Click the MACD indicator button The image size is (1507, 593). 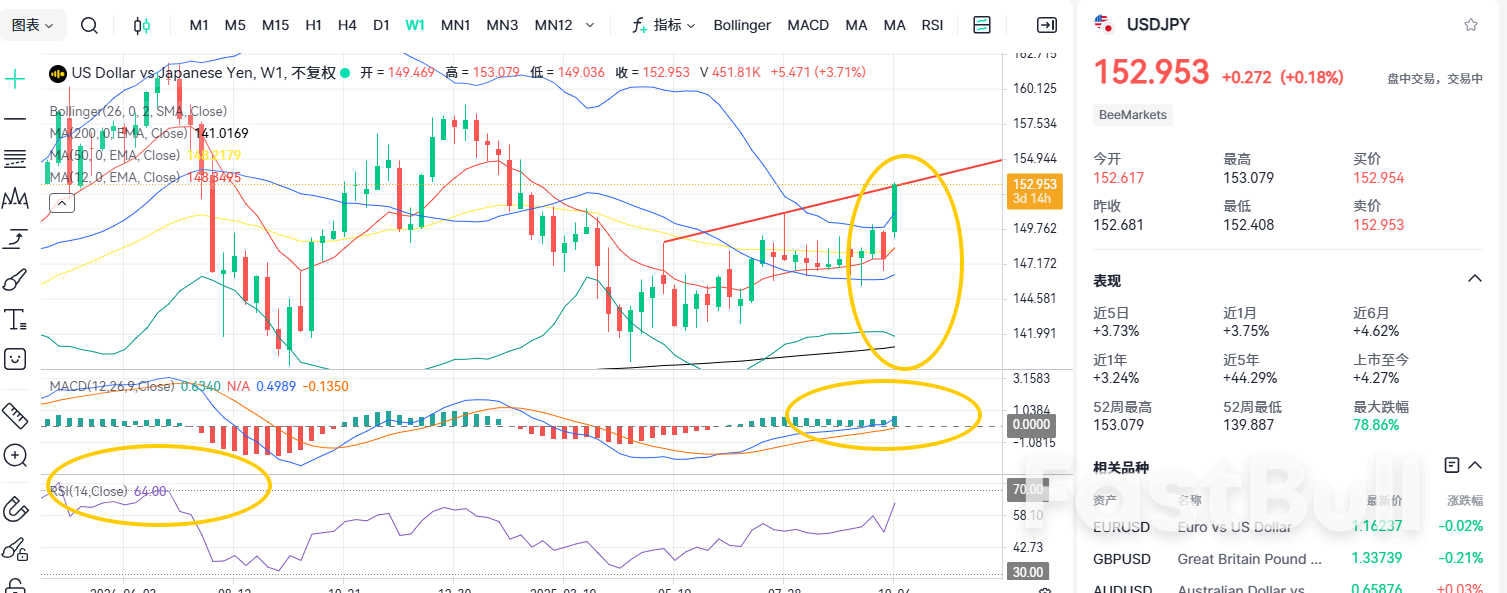tap(808, 25)
